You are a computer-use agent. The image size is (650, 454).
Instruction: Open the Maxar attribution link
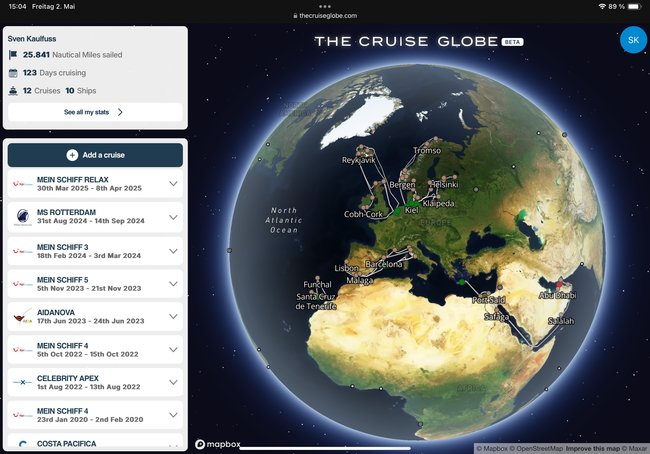tap(634, 448)
